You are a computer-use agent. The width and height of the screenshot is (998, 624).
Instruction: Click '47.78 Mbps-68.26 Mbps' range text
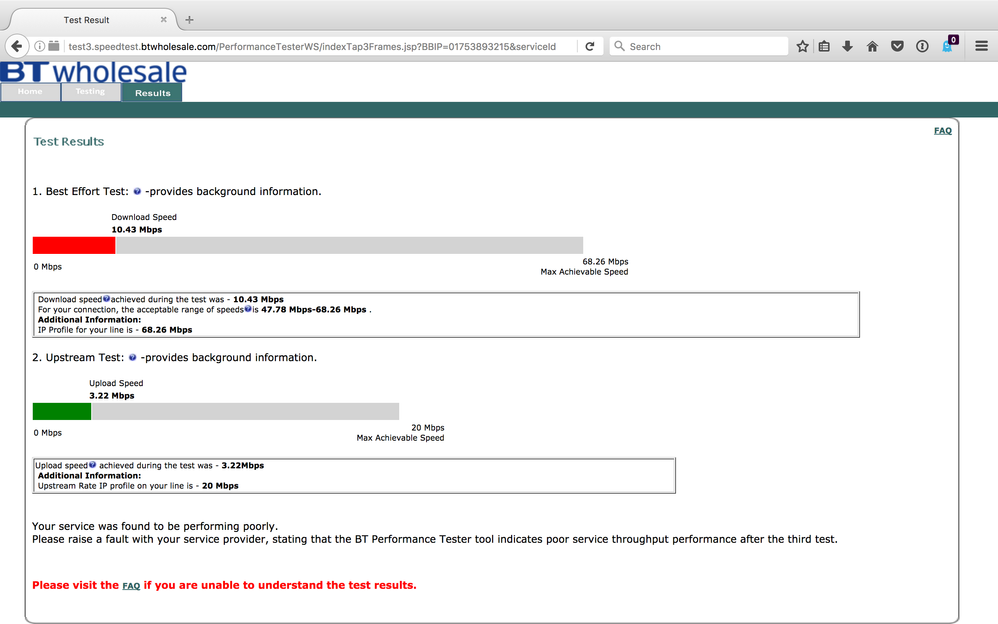coord(314,309)
